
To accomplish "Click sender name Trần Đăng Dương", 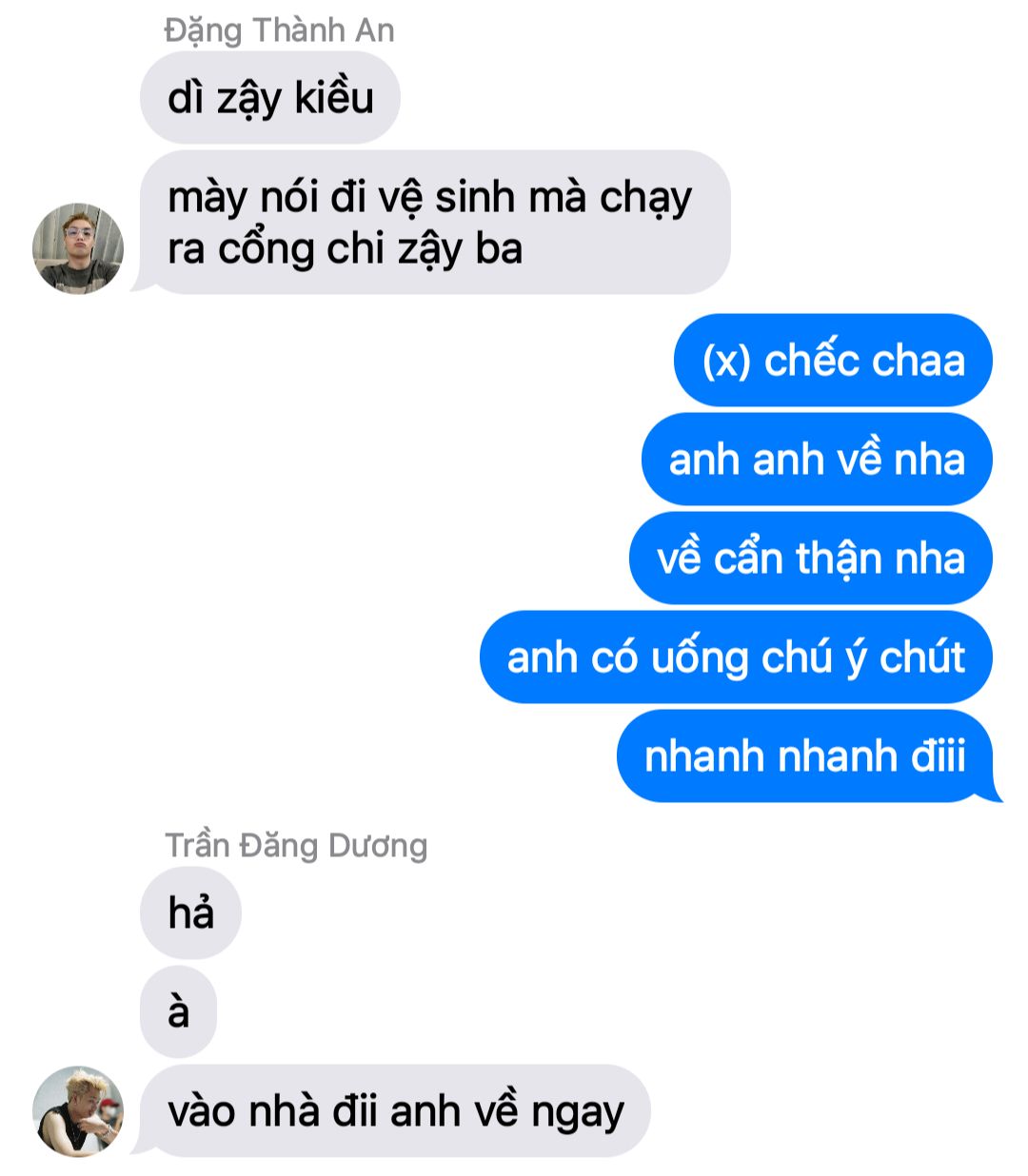I will pyautogui.click(x=296, y=845).
